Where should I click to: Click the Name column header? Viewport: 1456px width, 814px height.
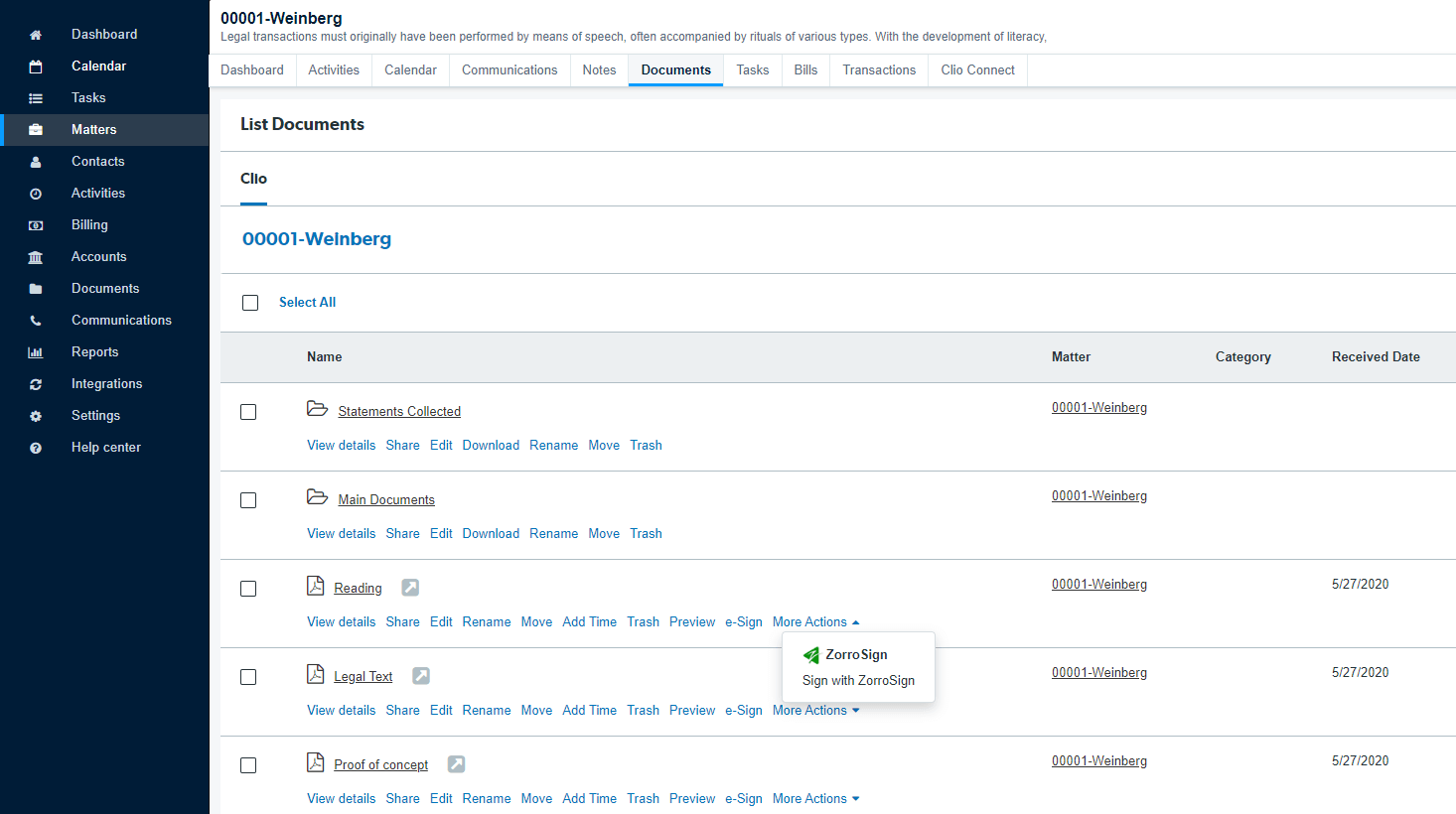coord(325,357)
